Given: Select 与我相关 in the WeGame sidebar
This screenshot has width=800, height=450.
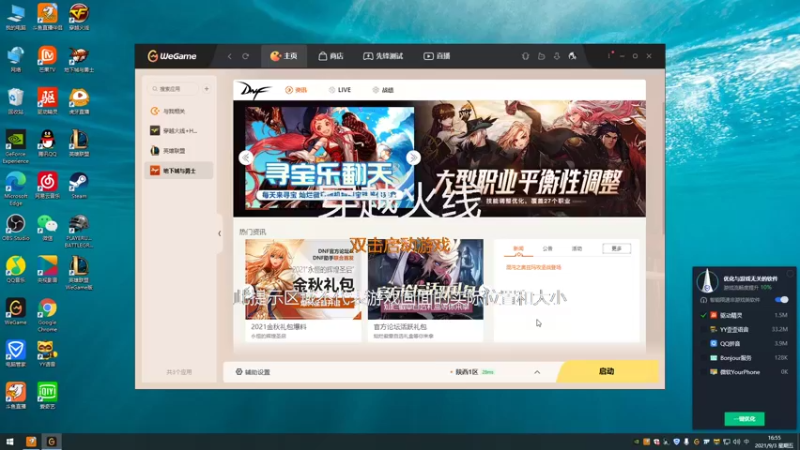Looking at the screenshot, I should pyautogui.click(x=179, y=111).
